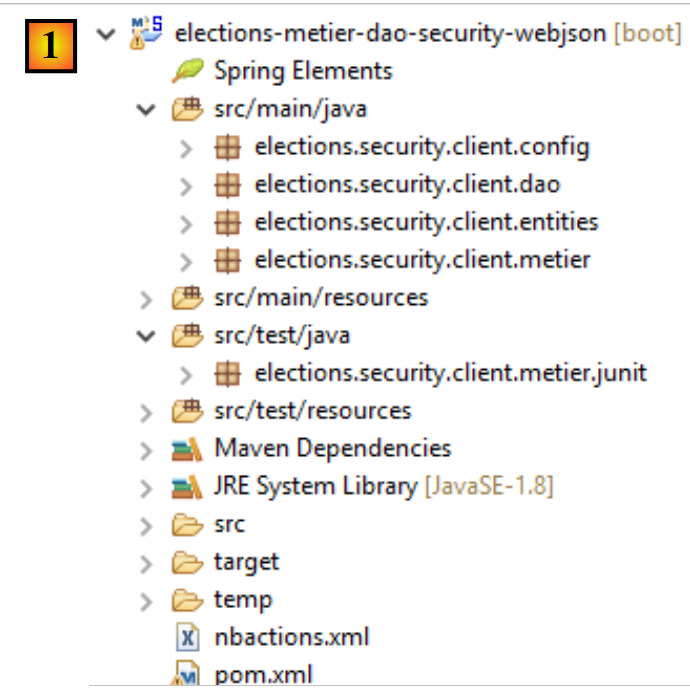Select the elections.security.client.metier package
The width and height of the screenshot is (690, 697).
point(422,260)
